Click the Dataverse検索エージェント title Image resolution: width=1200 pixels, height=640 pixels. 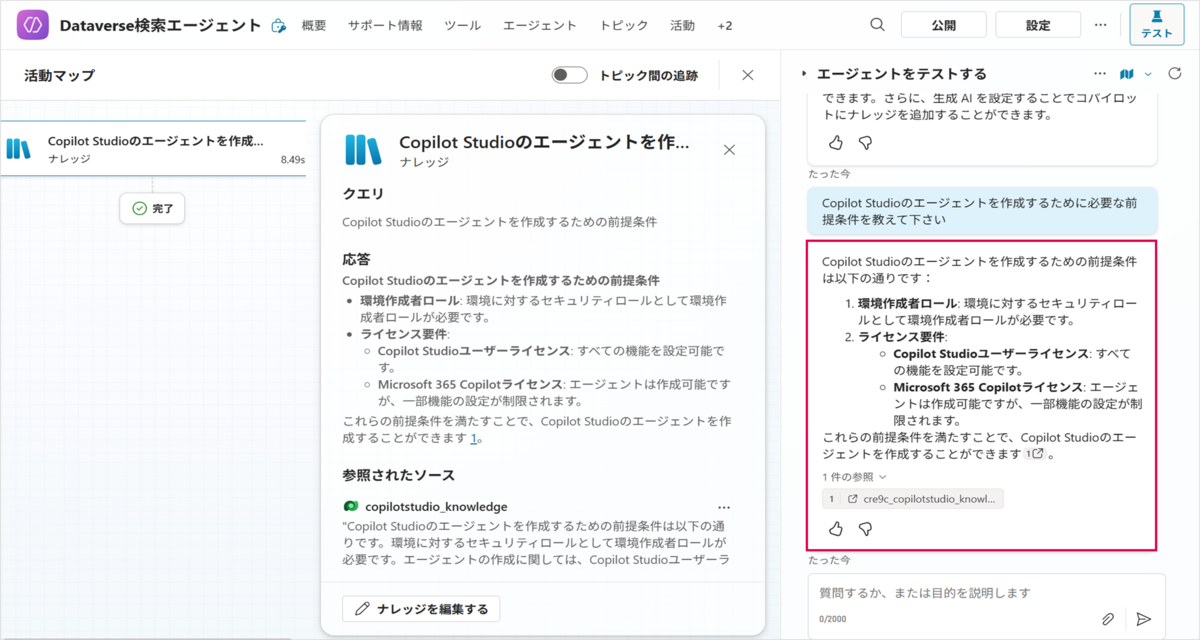pyautogui.click(x=160, y=25)
